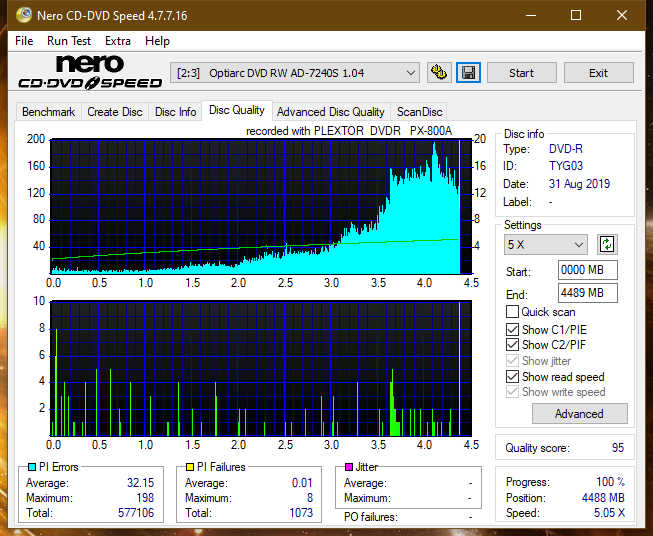The image size is (653, 536).
Task: Click the Nero app icon in title bar
Action: coord(24,15)
